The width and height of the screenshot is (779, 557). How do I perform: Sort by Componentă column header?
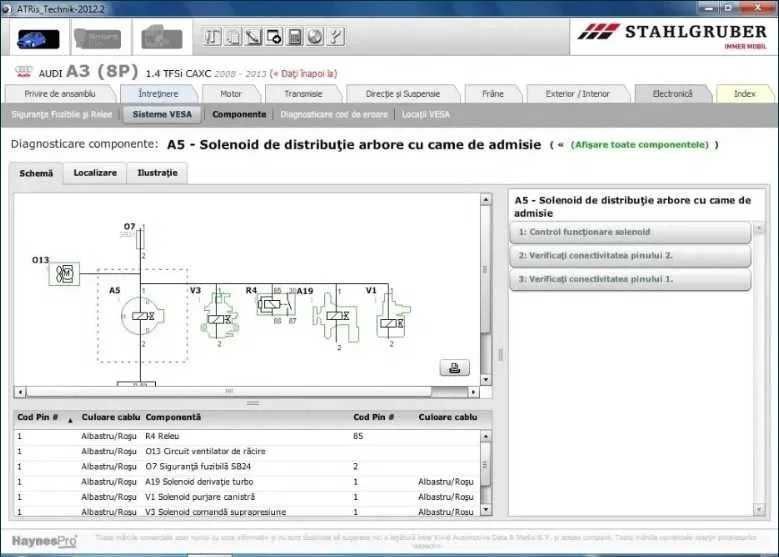tap(173, 417)
